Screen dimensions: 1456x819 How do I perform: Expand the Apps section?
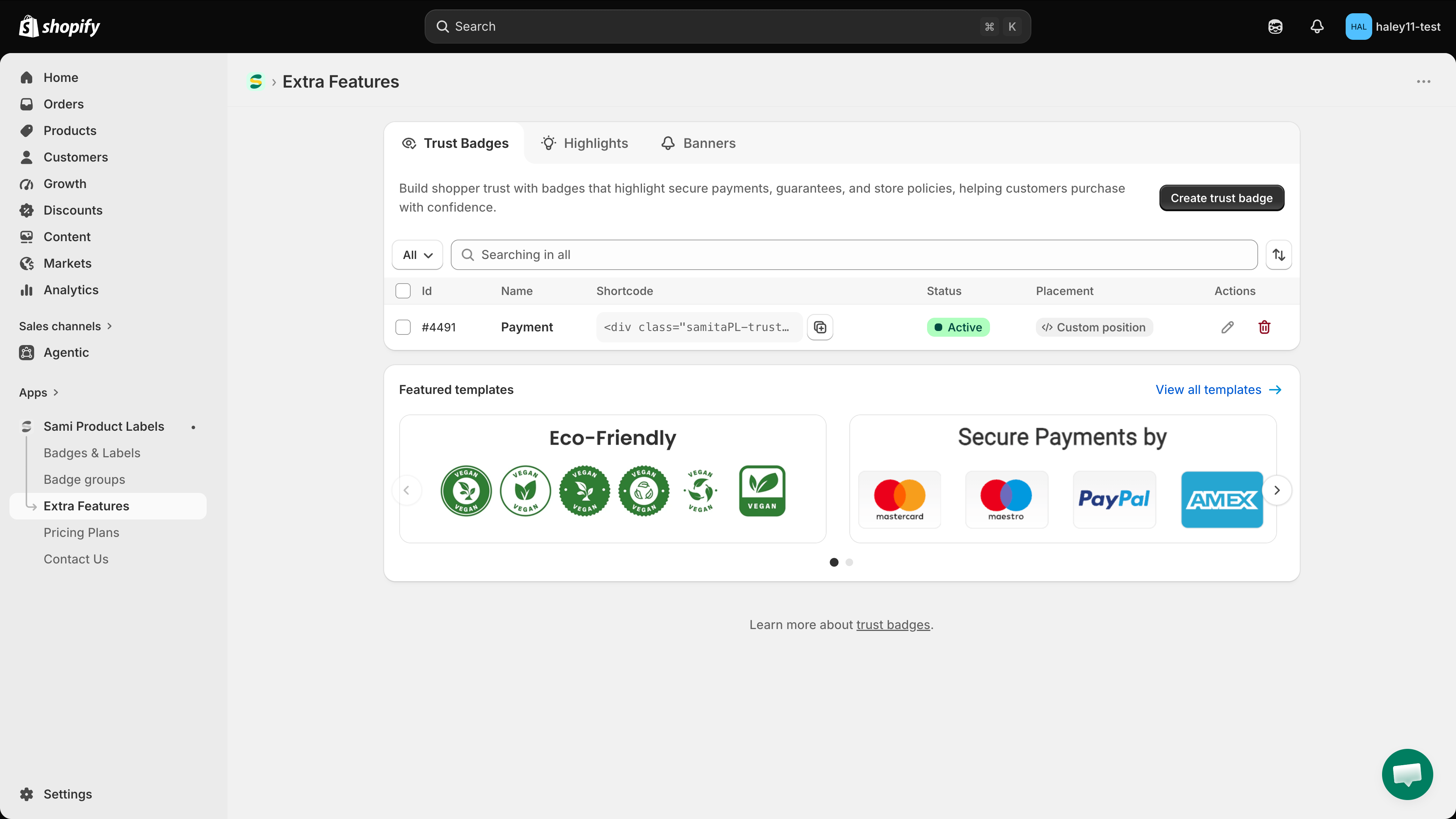click(39, 392)
